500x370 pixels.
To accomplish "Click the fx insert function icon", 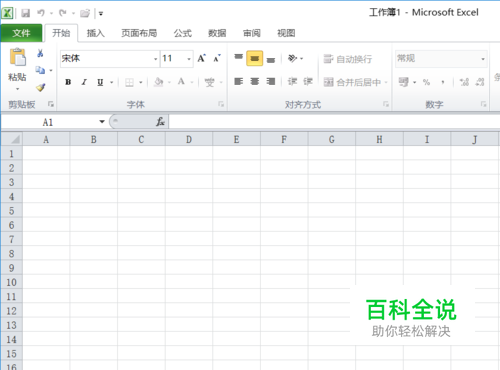I will (x=160, y=122).
